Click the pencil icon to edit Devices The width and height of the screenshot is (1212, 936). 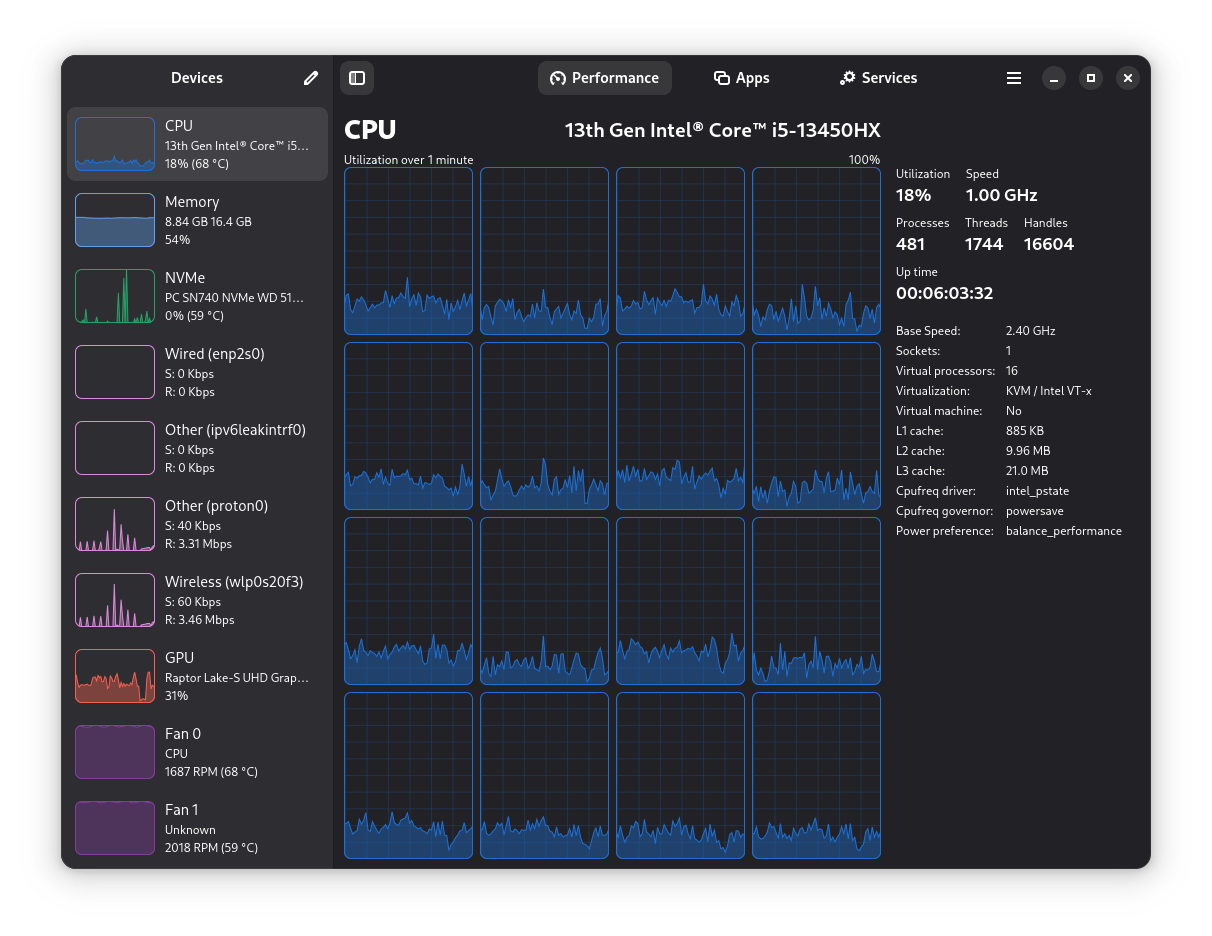pos(310,77)
